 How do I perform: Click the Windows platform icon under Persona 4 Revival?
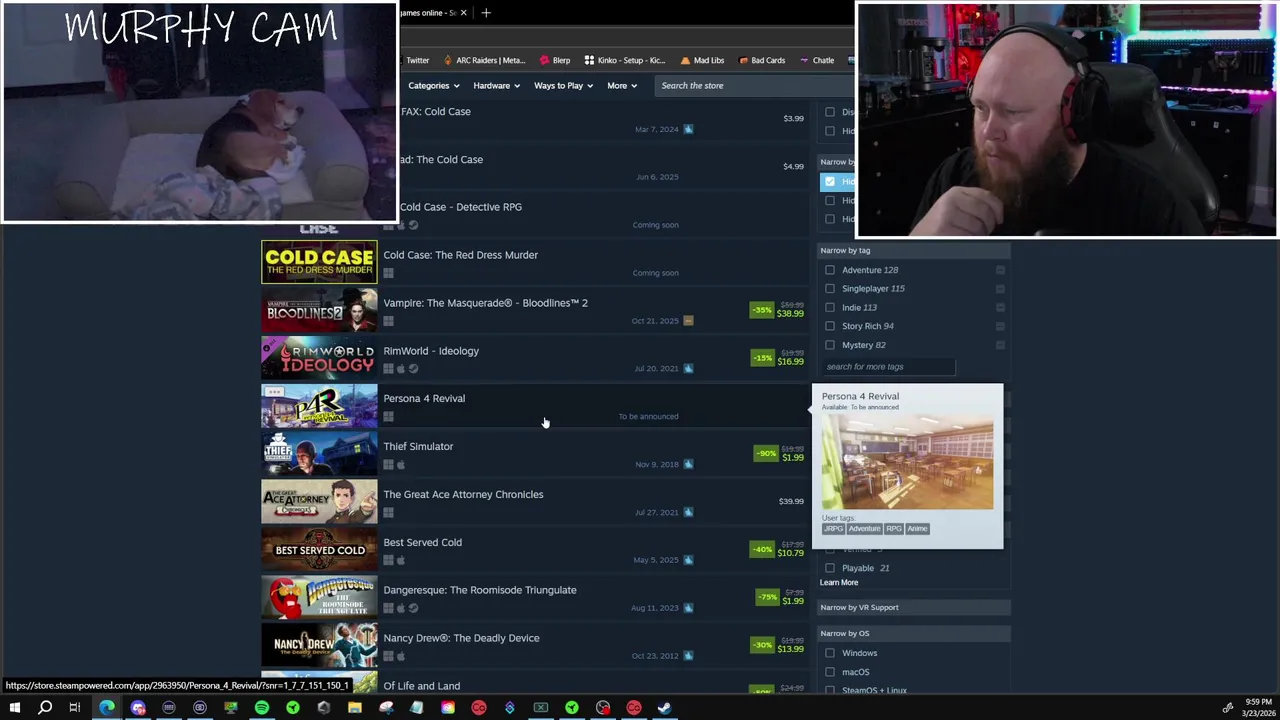388,417
